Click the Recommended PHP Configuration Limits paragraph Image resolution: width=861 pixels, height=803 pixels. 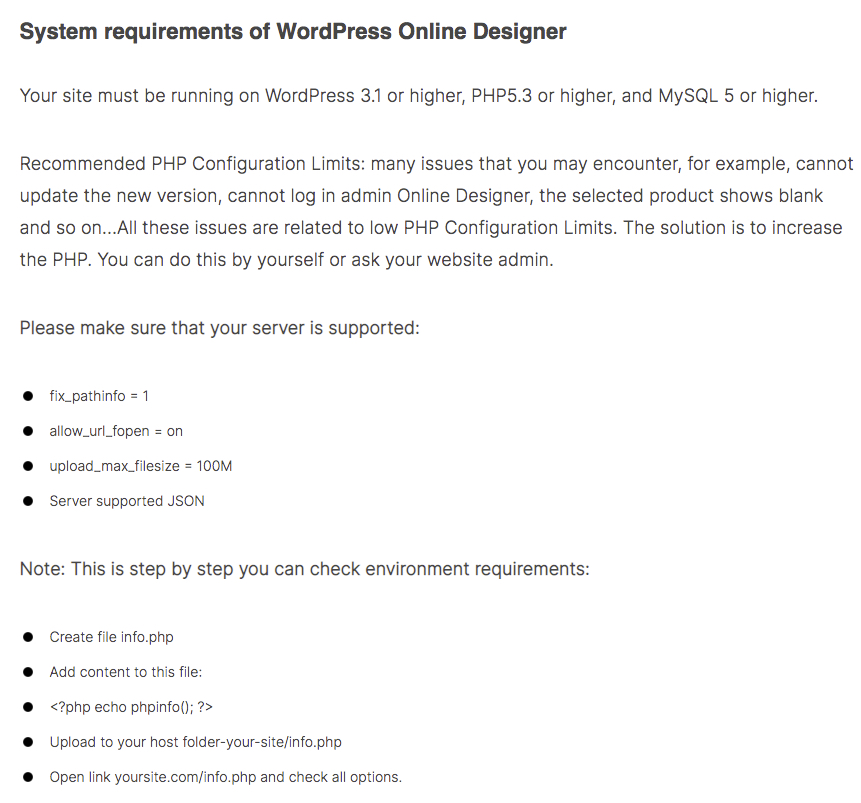(437, 211)
